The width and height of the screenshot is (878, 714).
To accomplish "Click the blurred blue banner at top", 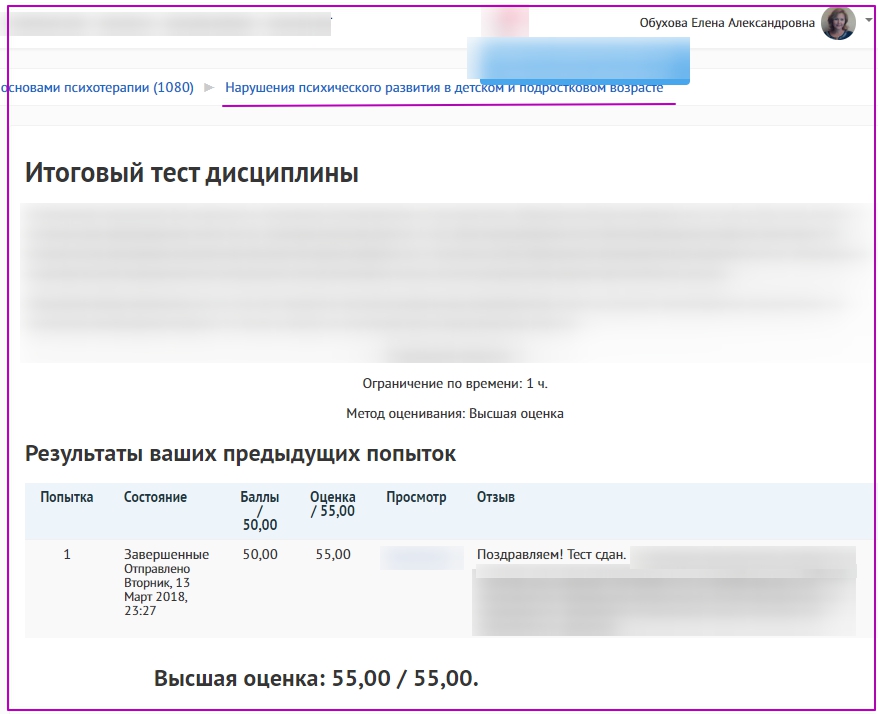I will [x=583, y=60].
